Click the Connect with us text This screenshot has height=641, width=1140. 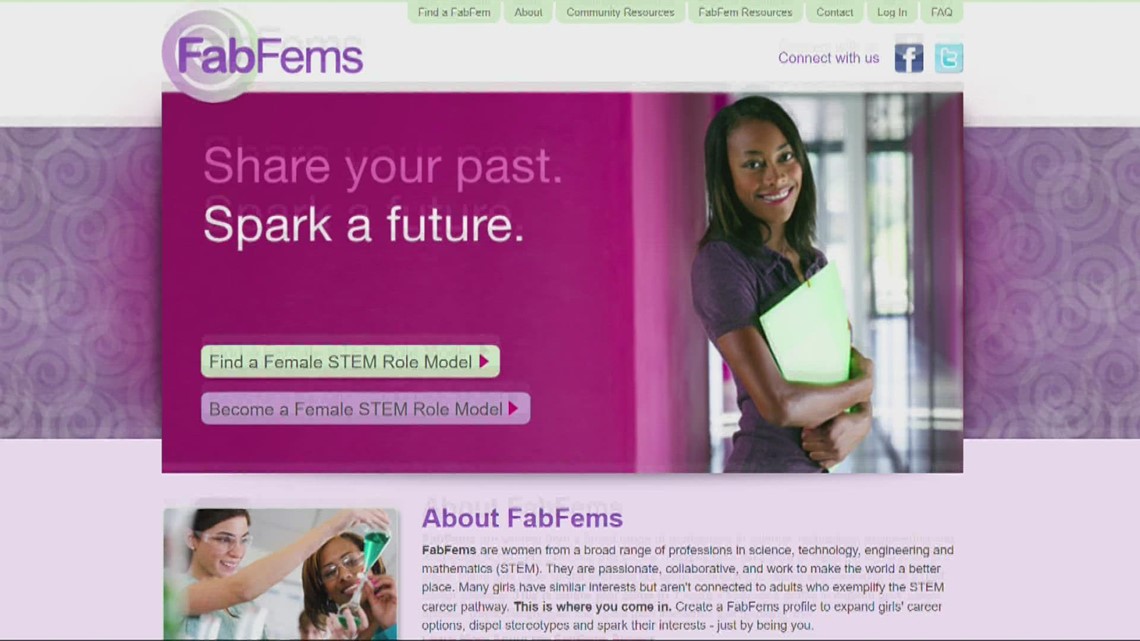click(x=828, y=58)
